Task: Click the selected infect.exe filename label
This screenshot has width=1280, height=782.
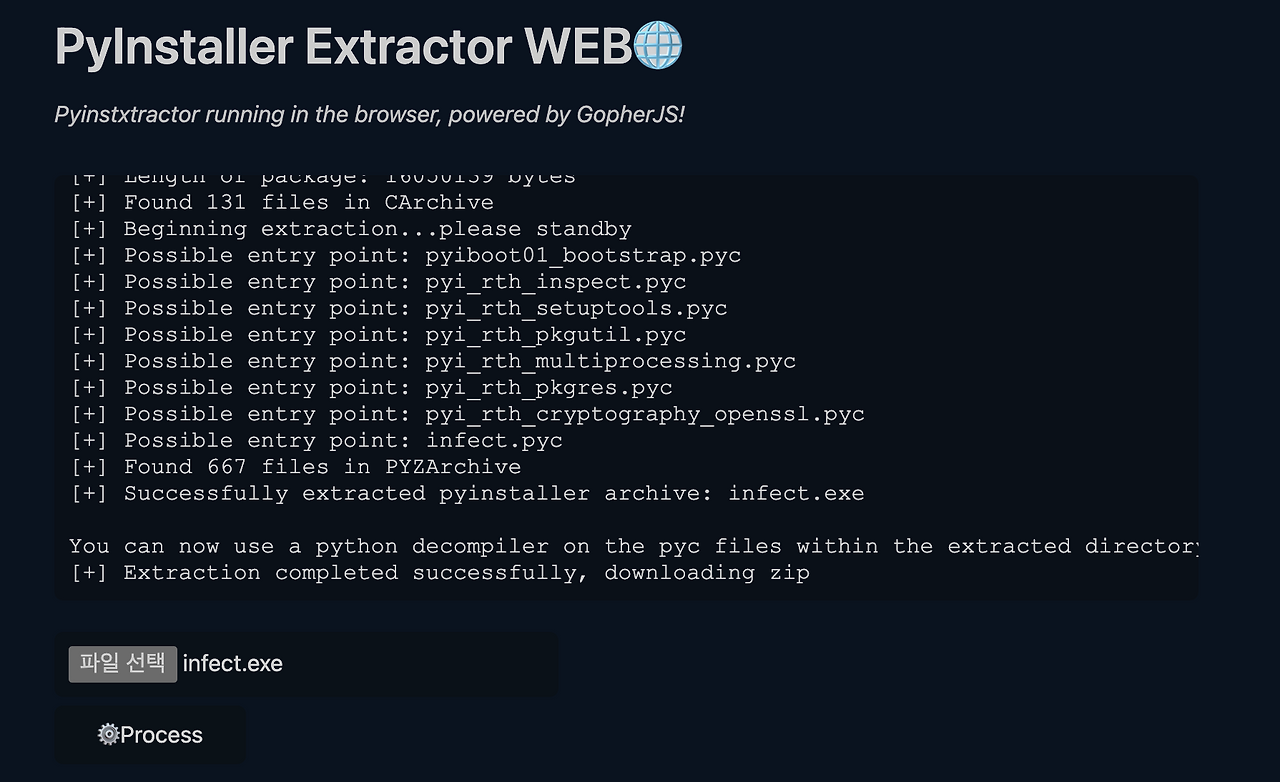Action: coord(233,664)
